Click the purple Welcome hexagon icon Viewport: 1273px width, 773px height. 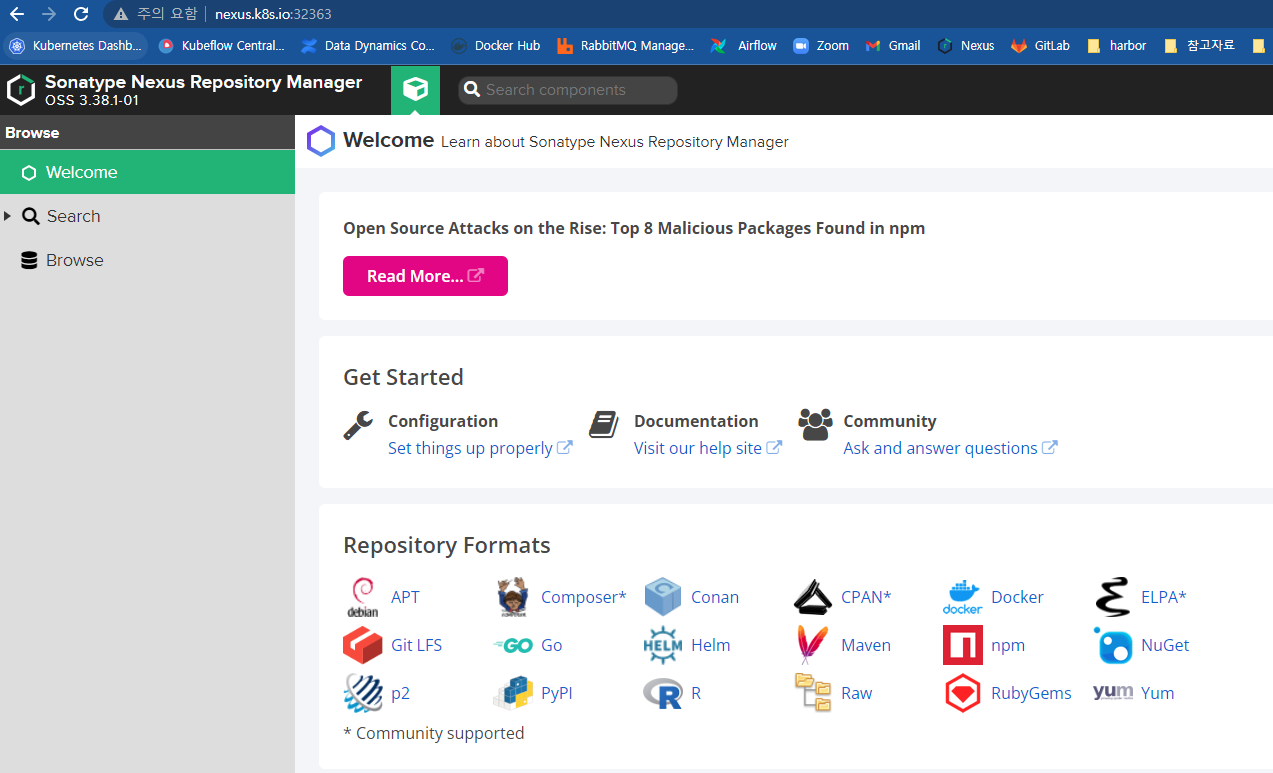click(321, 141)
